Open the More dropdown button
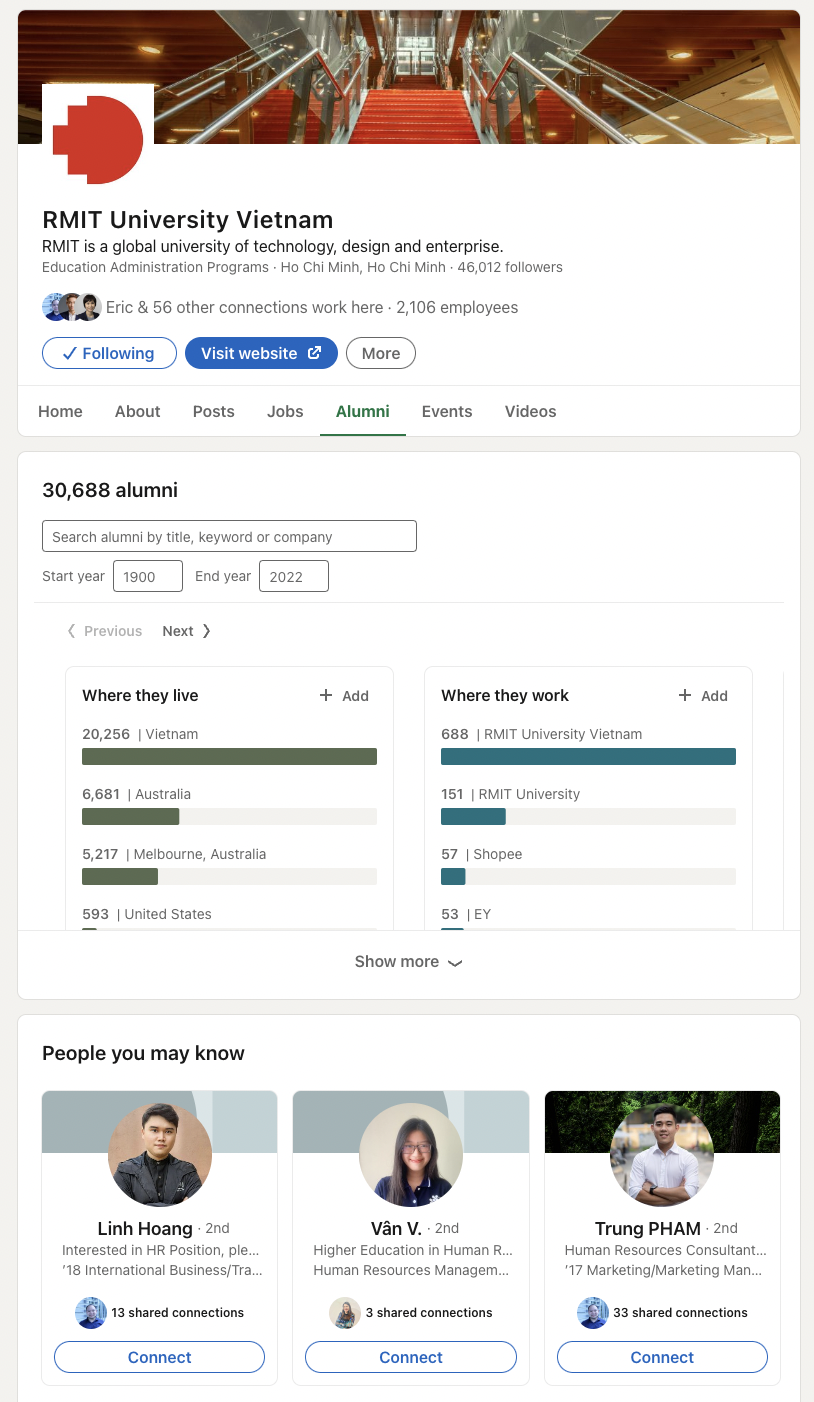 tap(381, 353)
